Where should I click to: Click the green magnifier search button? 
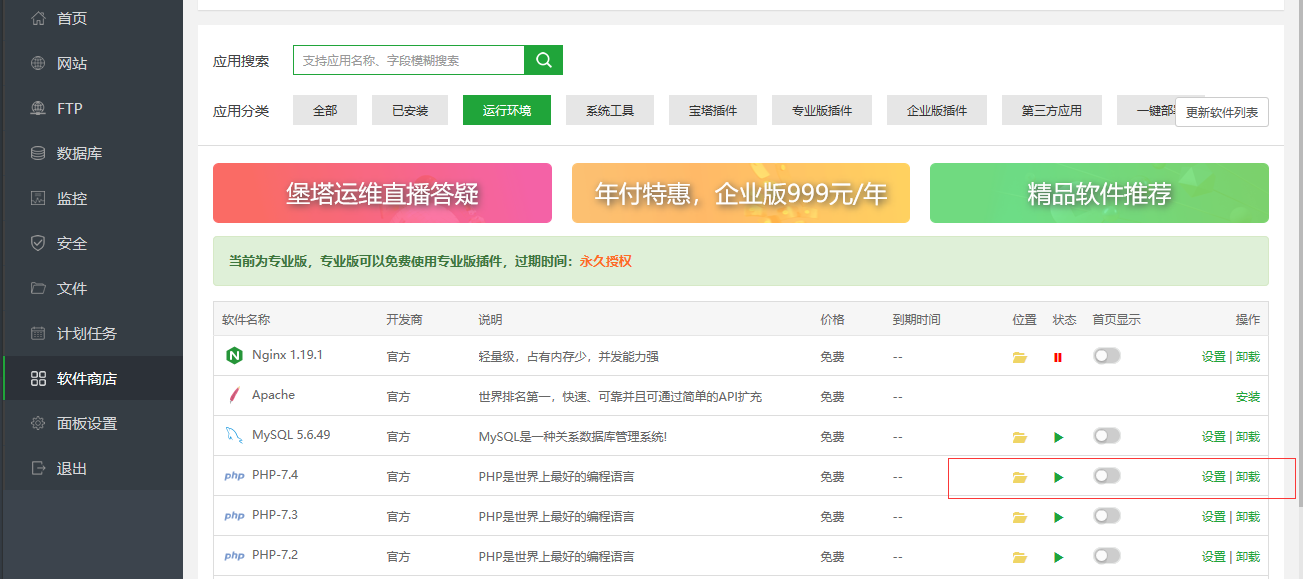[544, 60]
